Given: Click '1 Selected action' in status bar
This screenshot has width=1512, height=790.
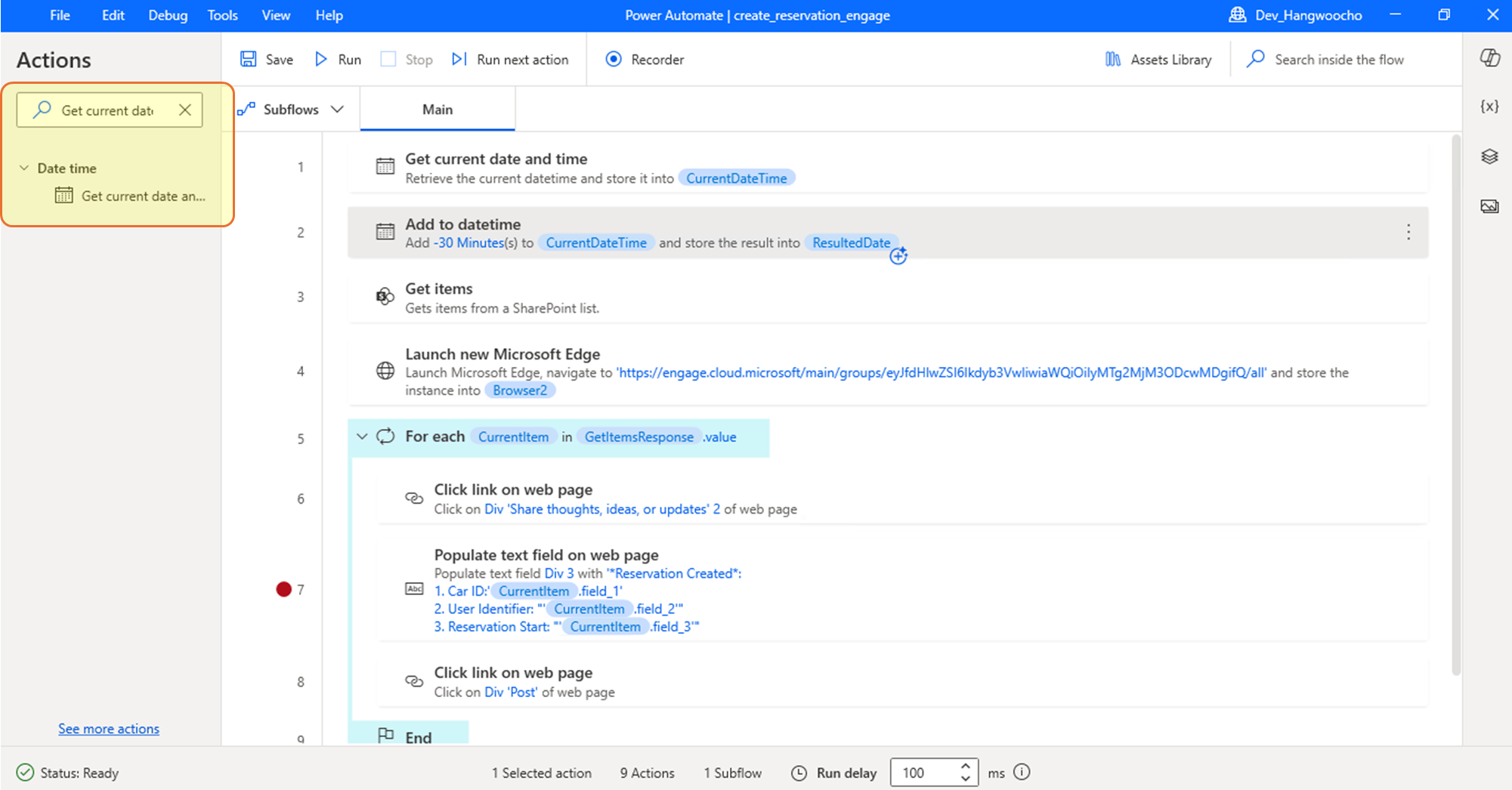Looking at the screenshot, I should point(541,773).
